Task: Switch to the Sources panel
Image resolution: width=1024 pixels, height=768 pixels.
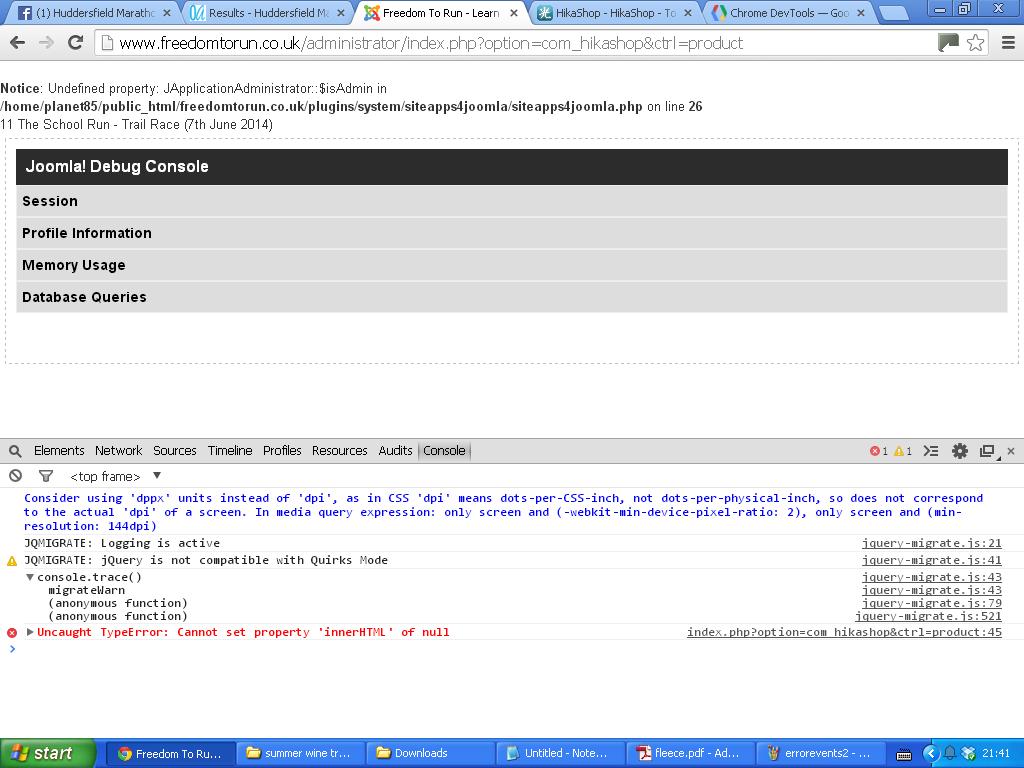Action: click(x=174, y=451)
